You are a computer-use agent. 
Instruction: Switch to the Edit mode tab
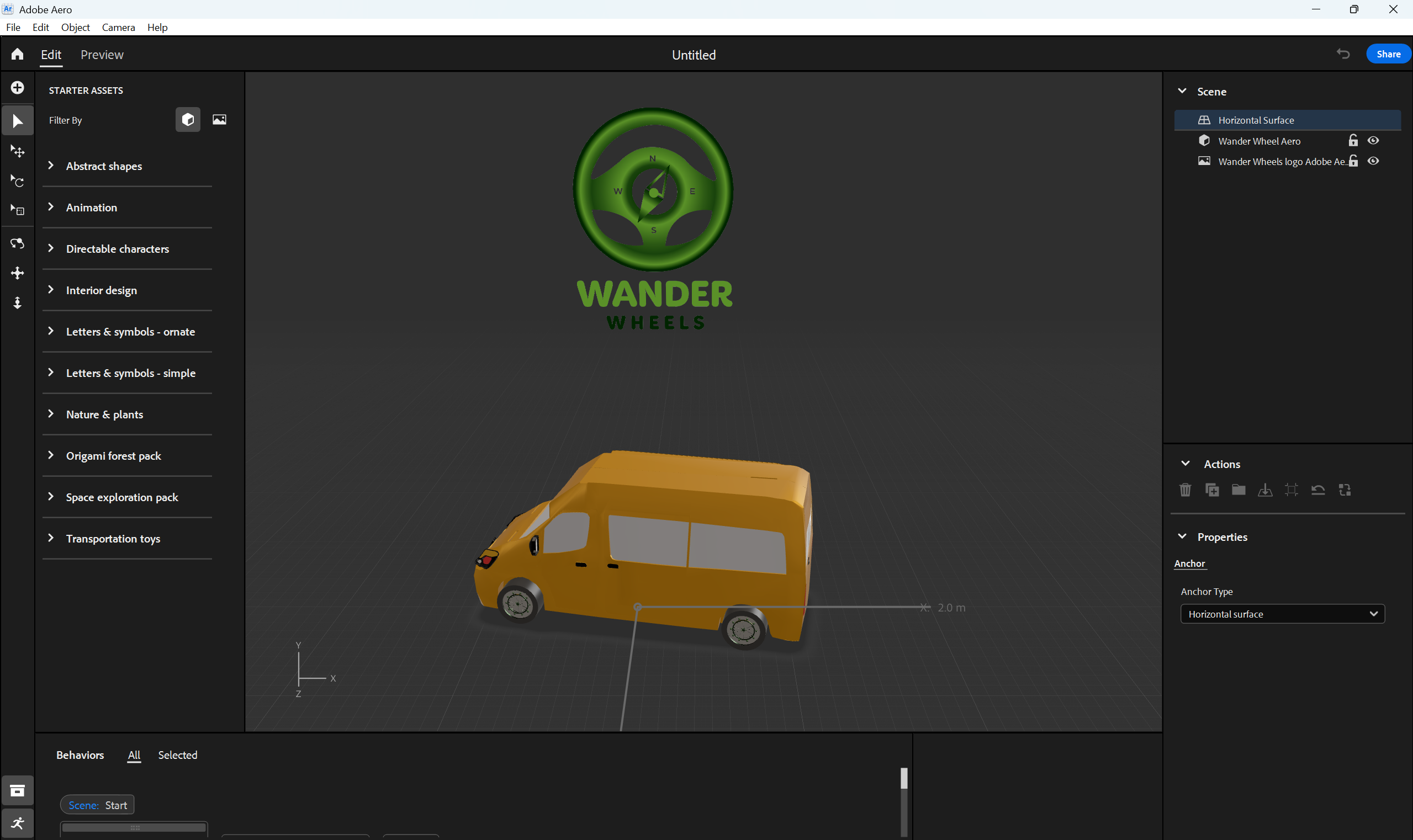point(51,54)
